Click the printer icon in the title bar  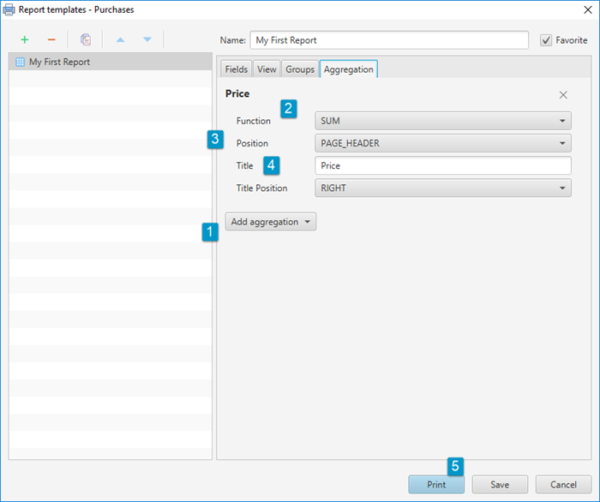click(x=9, y=9)
